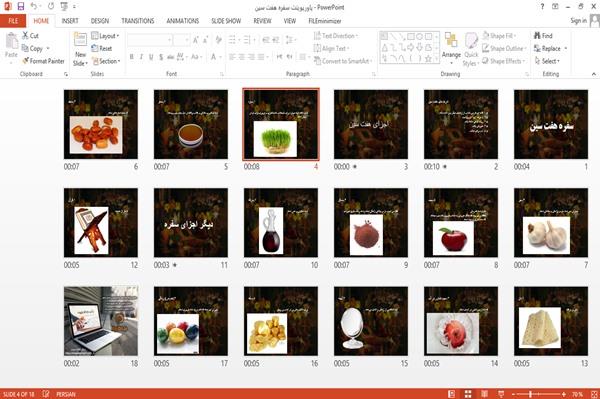Open PowerPoint Help question mark
The image size is (600, 399).
pos(542,7)
